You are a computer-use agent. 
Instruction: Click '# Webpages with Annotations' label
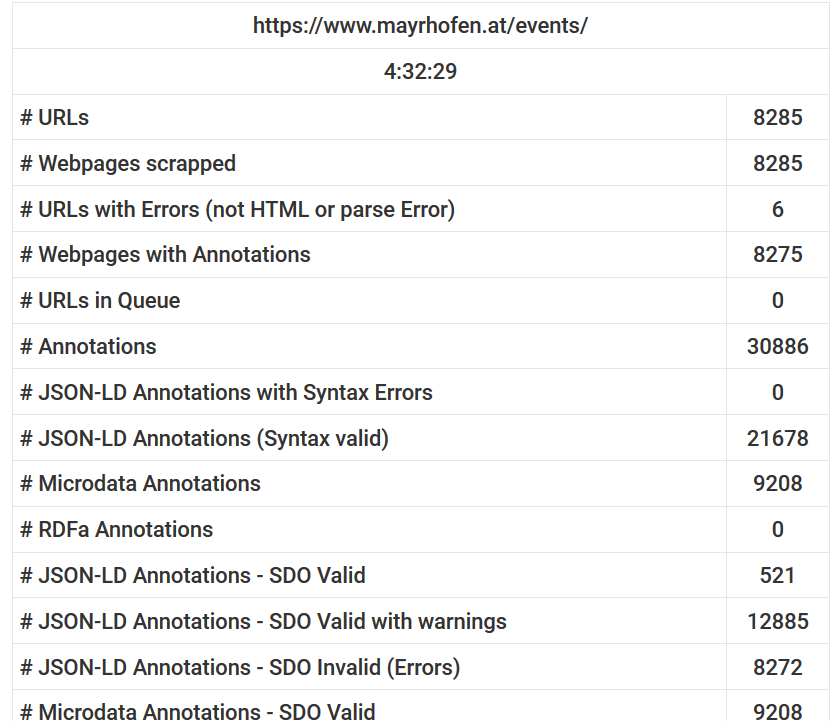click(x=165, y=255)
